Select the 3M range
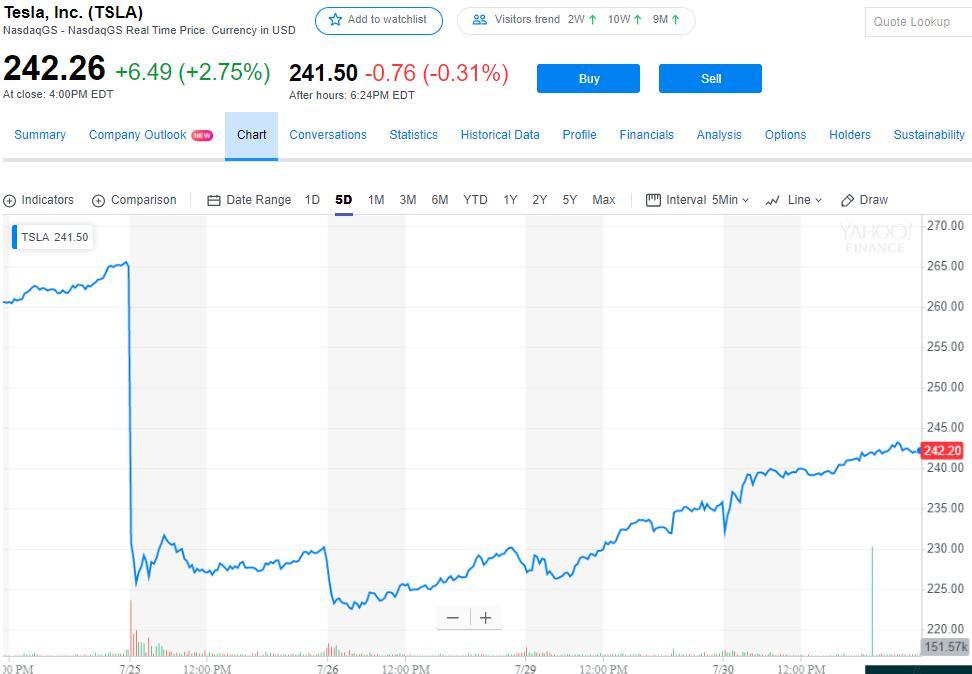This screenshot has width=972, height=674. pyautogui.click(x=408, y=200)
